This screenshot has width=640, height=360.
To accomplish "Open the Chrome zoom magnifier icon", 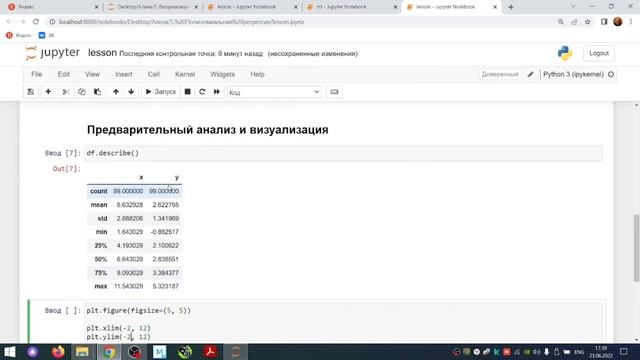I will click(560, 22).
